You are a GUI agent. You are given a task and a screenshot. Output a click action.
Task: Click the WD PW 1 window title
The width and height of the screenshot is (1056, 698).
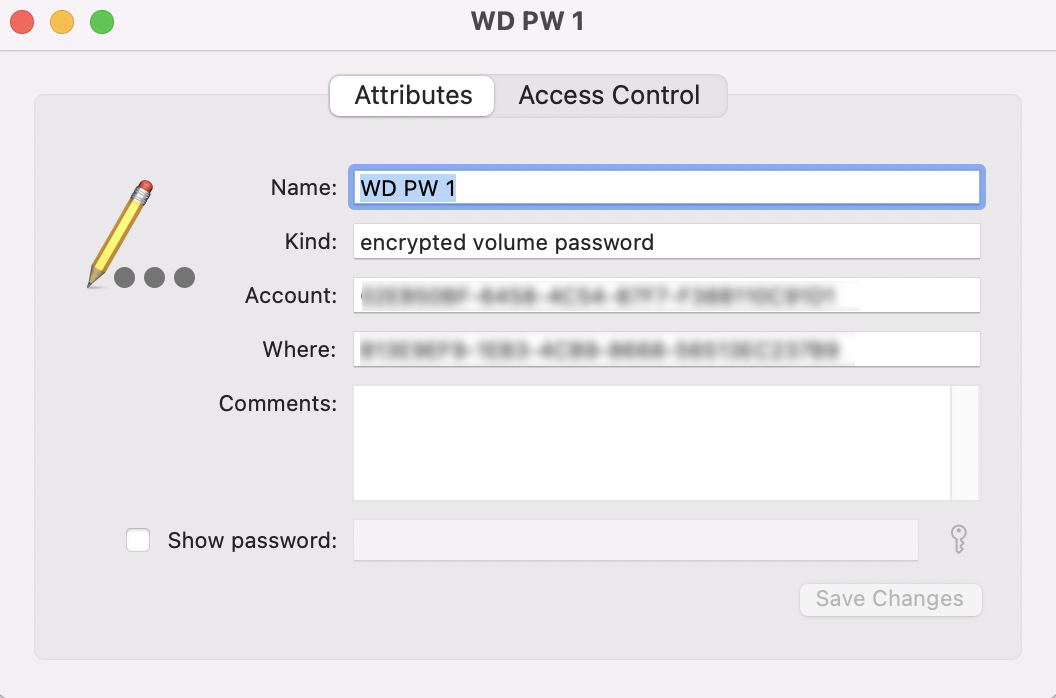527,22
